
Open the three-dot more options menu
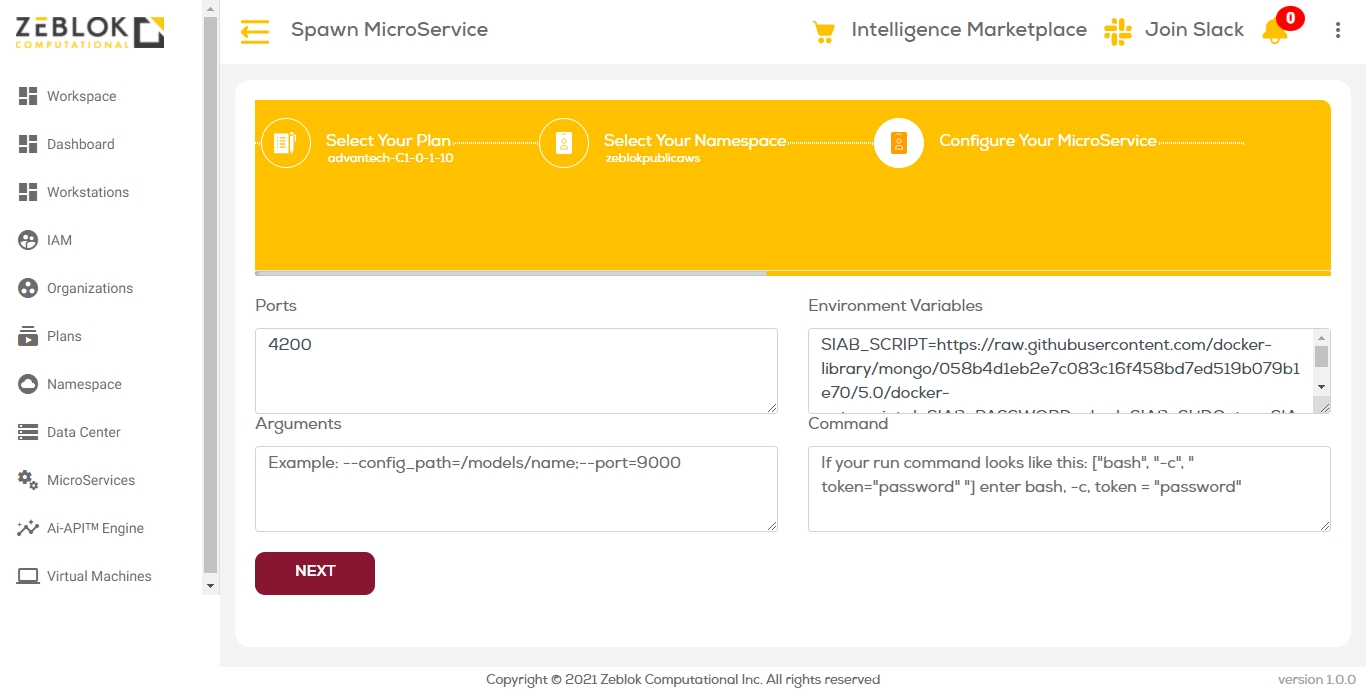(x=1338, y=31)
